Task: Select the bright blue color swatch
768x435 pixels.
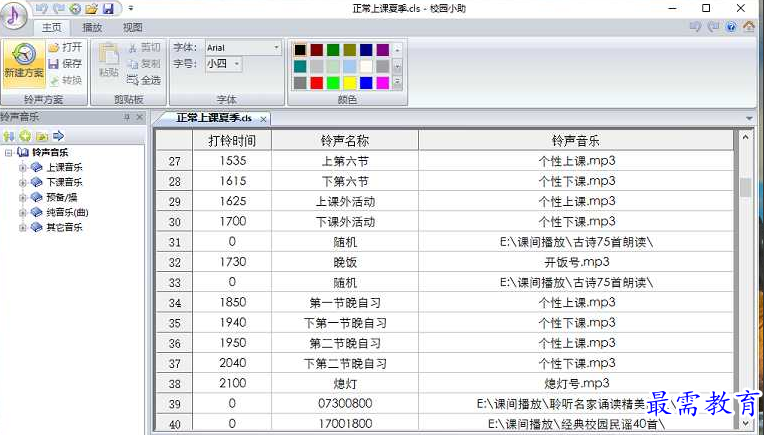Action: click(366, 83)
